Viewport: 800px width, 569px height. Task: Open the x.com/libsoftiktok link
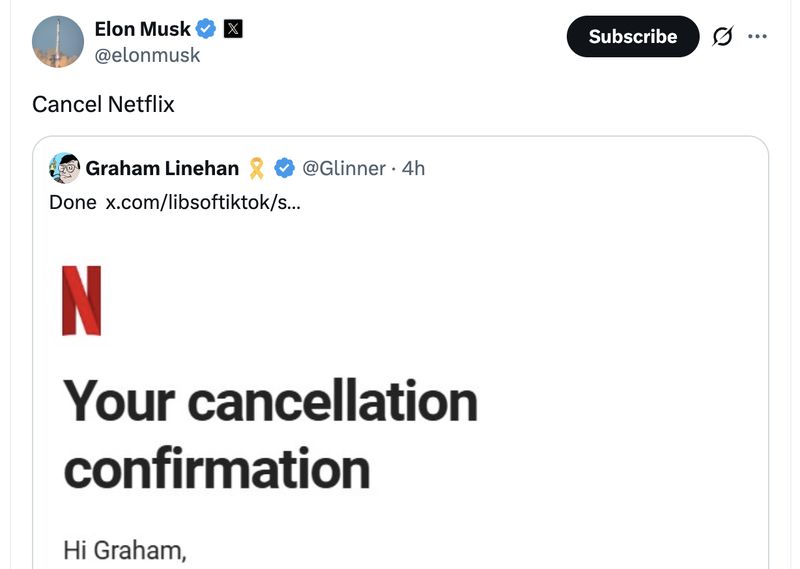(x=202, y=202)
